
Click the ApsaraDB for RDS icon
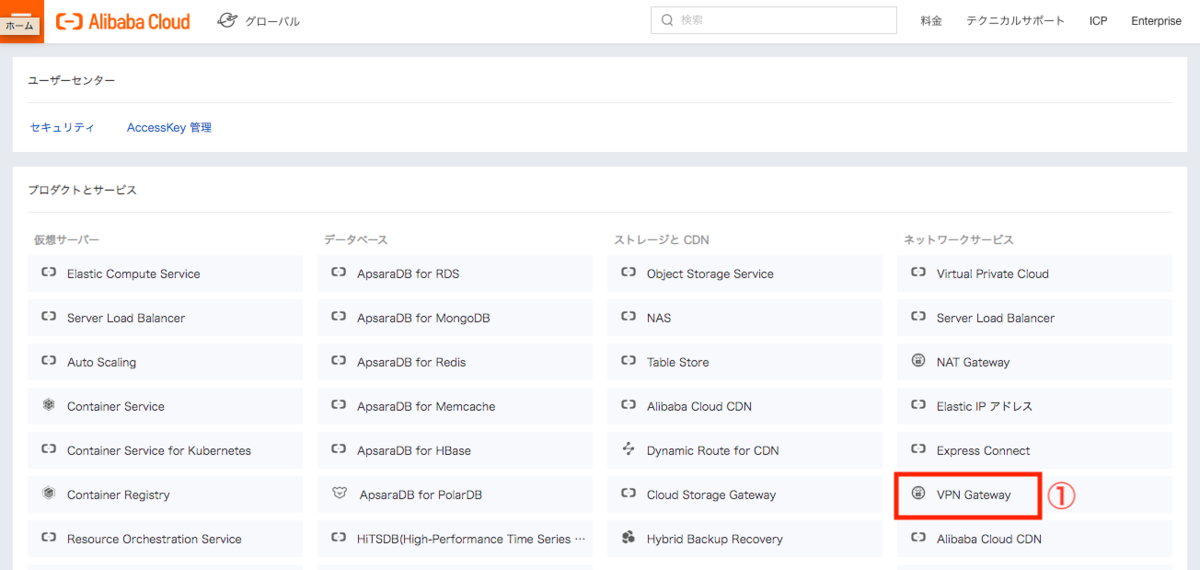(338, 273)
